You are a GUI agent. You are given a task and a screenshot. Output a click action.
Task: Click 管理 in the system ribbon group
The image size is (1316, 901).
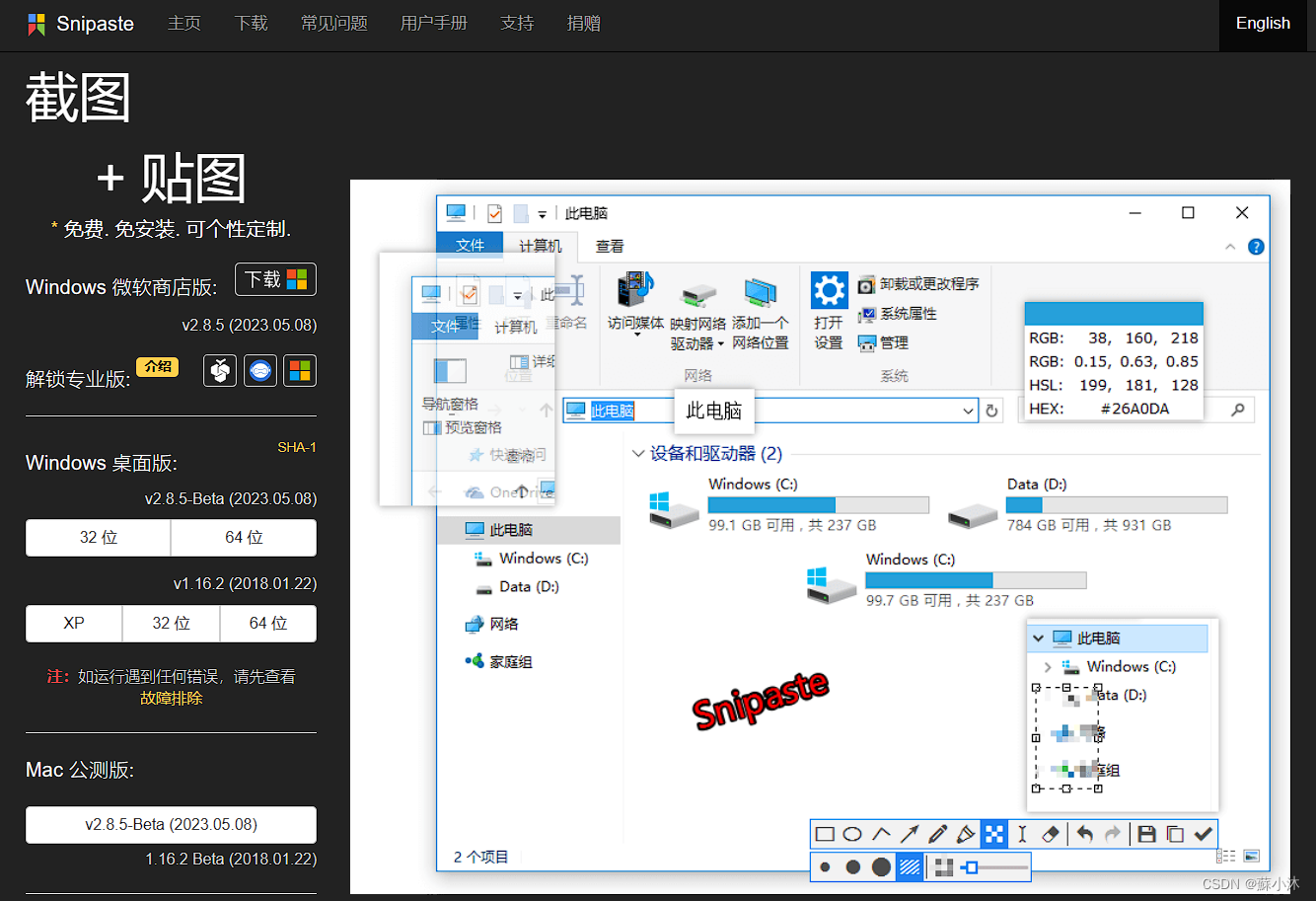883,342
